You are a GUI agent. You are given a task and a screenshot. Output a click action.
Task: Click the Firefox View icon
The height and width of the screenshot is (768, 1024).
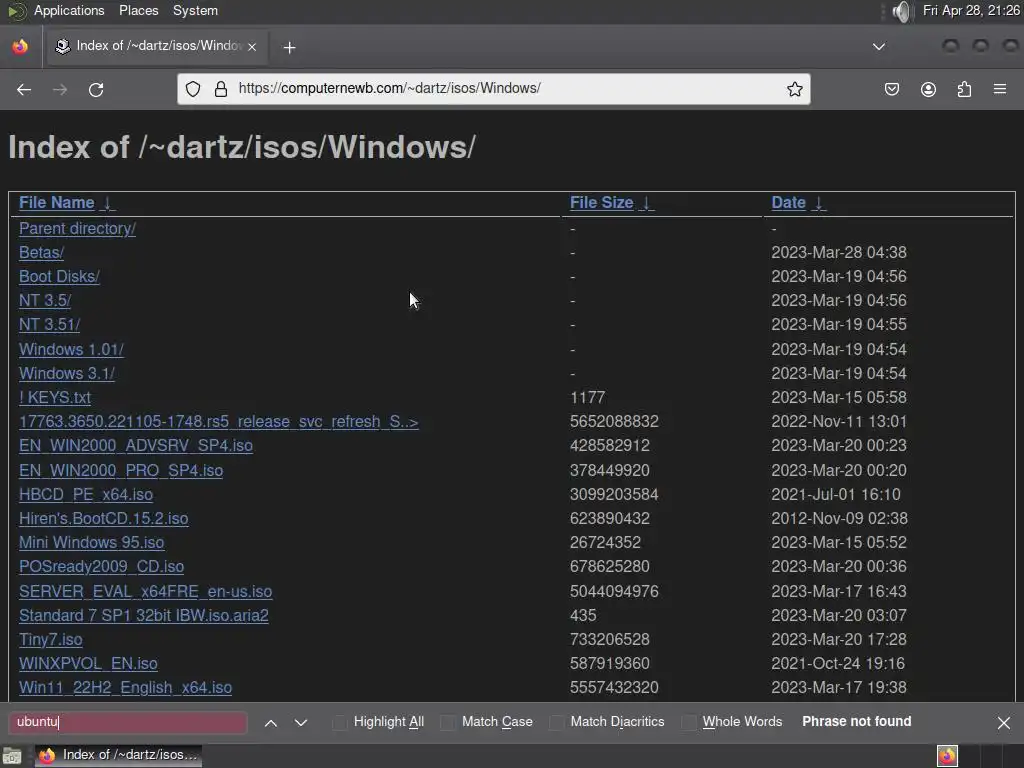coord(20,46)
